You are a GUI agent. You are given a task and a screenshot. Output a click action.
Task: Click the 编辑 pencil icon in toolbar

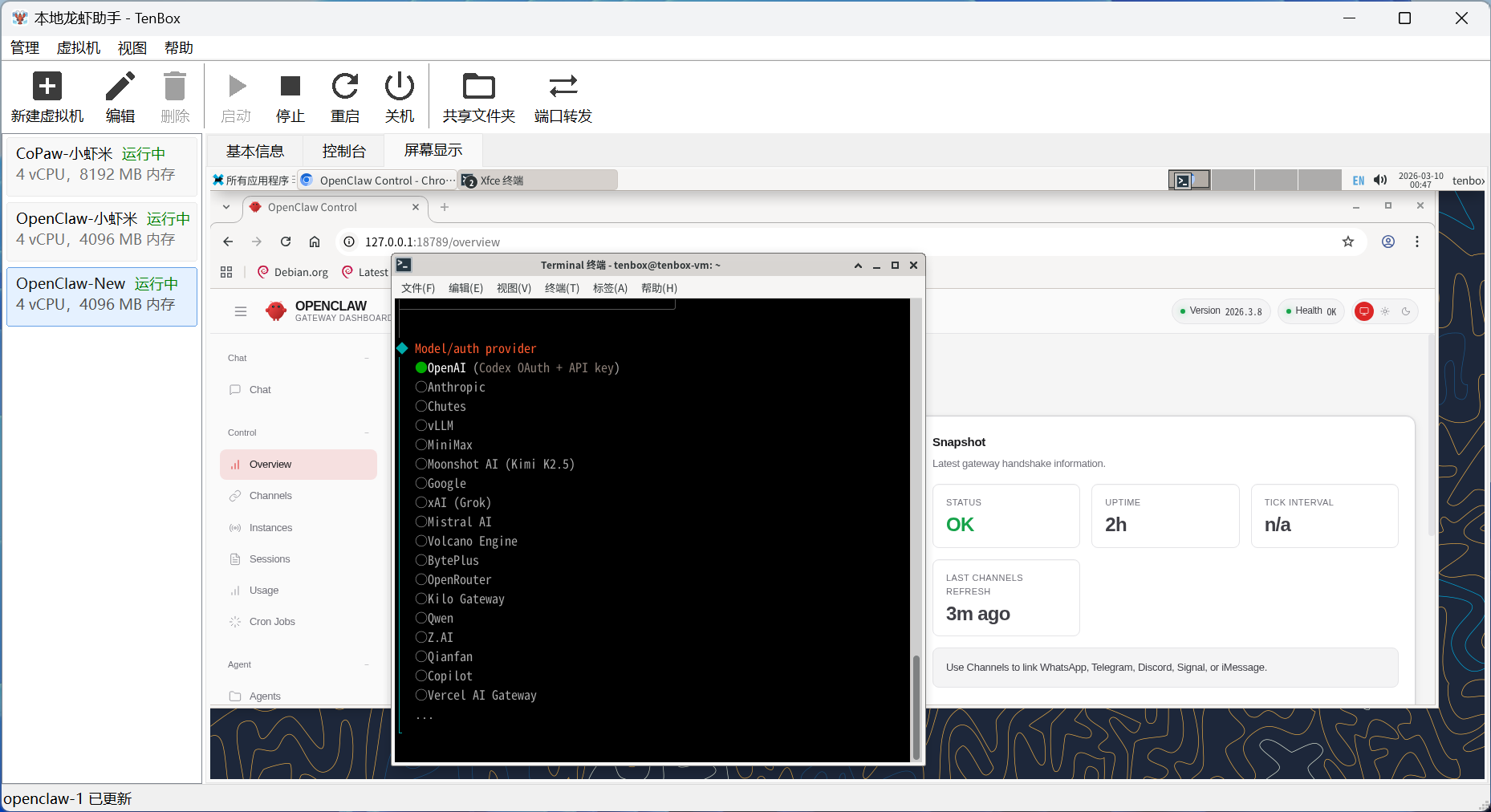point(120,86)
